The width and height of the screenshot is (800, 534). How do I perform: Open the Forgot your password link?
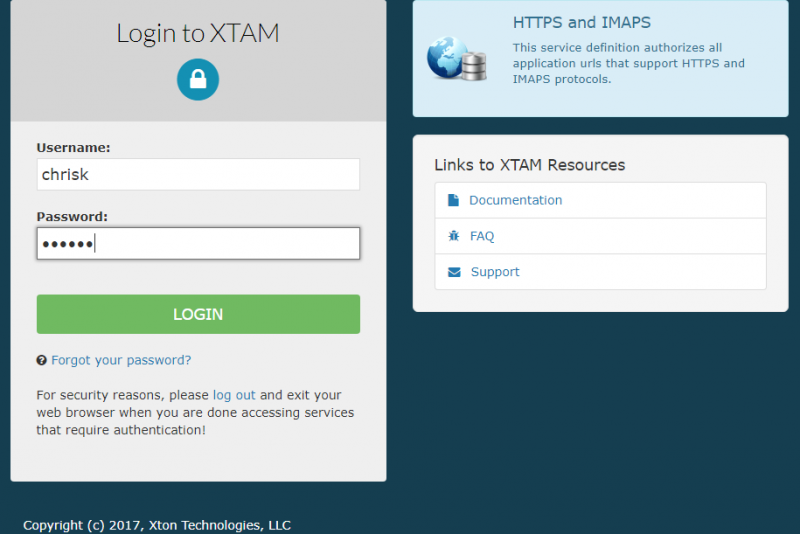[x=121, y=360]
